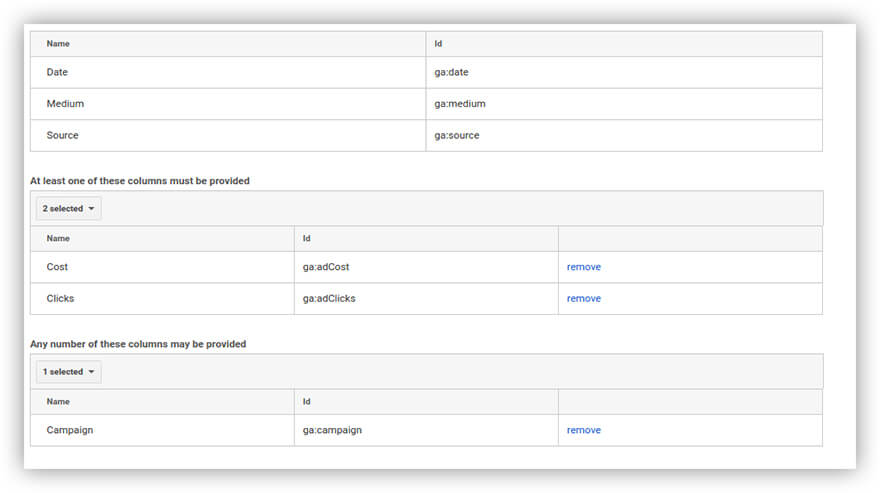
Task: Click the "At least one of these columns" heading
Action: (x=140, y=181)
